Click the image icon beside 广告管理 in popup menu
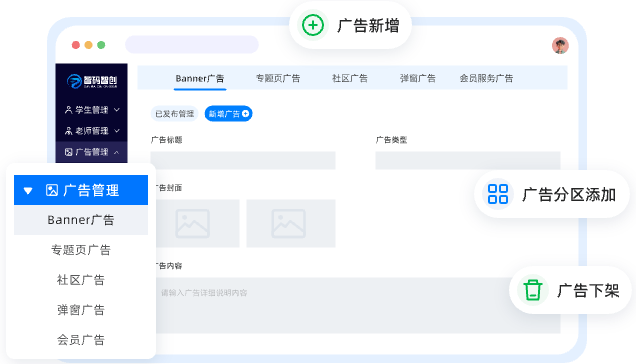 pyautogui.click(x=52, y=190)
